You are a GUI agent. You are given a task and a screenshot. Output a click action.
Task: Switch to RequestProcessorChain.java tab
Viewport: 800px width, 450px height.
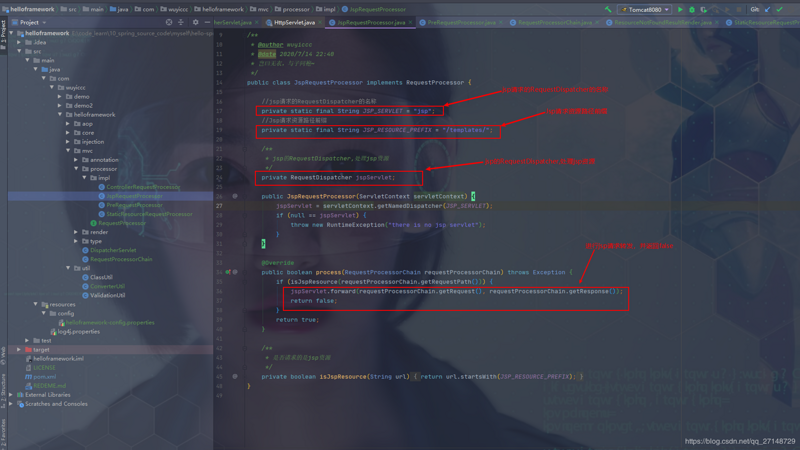tap(555, 22)
